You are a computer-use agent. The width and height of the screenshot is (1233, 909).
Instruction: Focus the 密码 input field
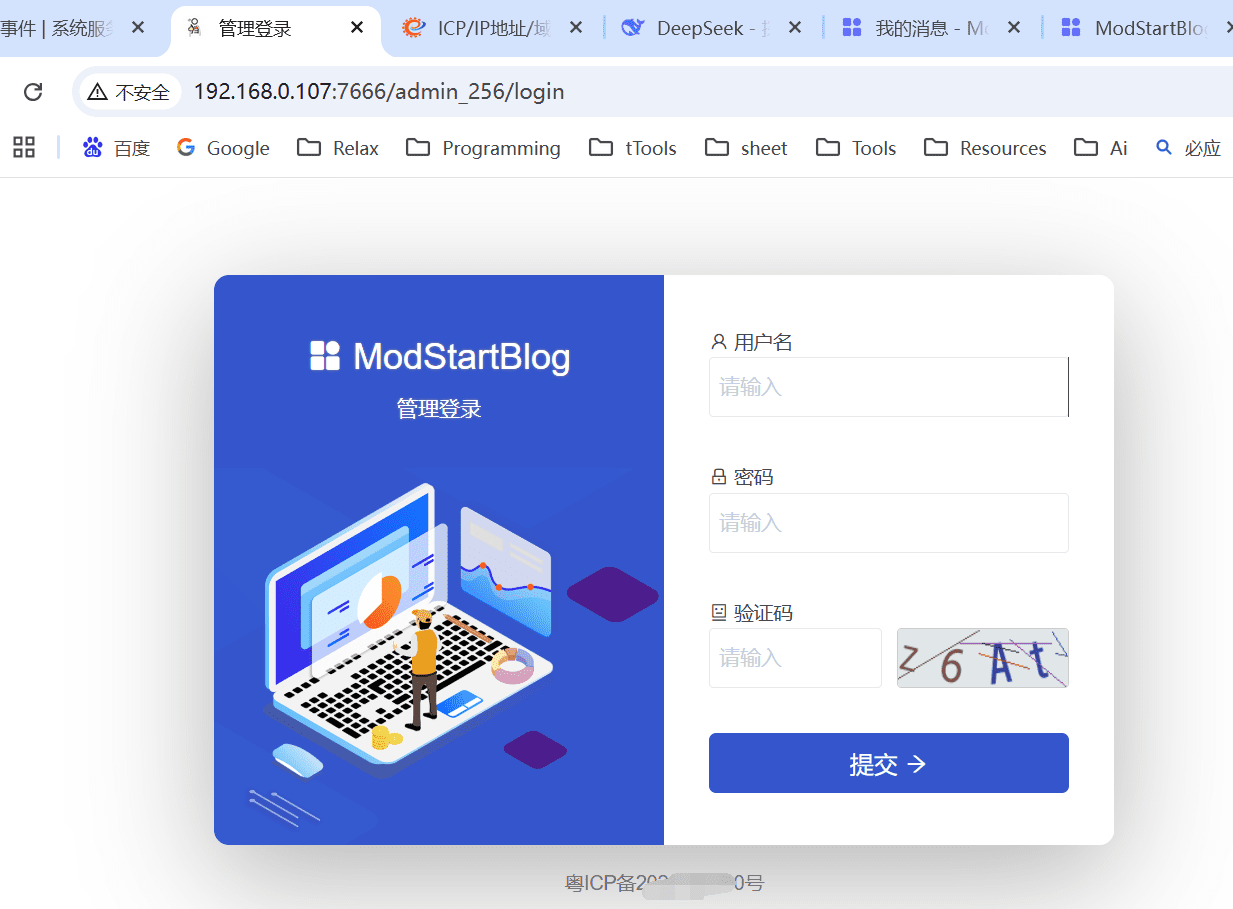point(889,523)
